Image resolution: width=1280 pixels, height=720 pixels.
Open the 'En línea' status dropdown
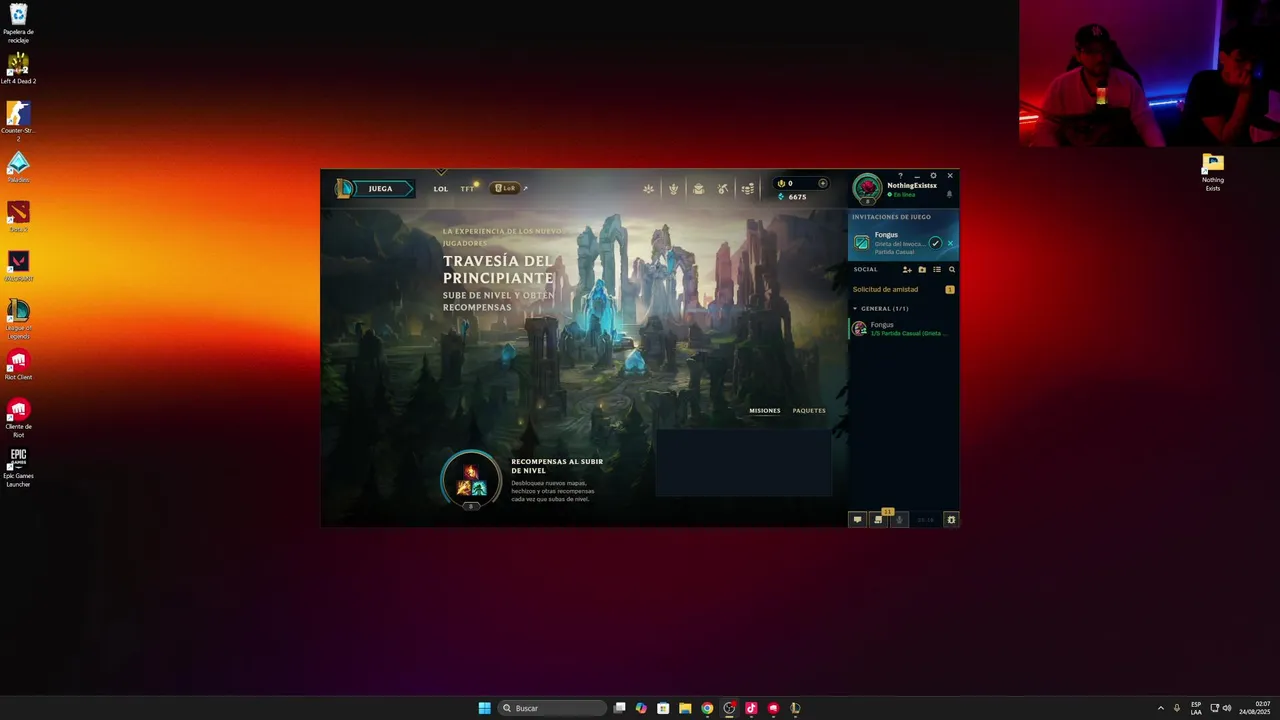pyautogui.click(x=904, y=195)
